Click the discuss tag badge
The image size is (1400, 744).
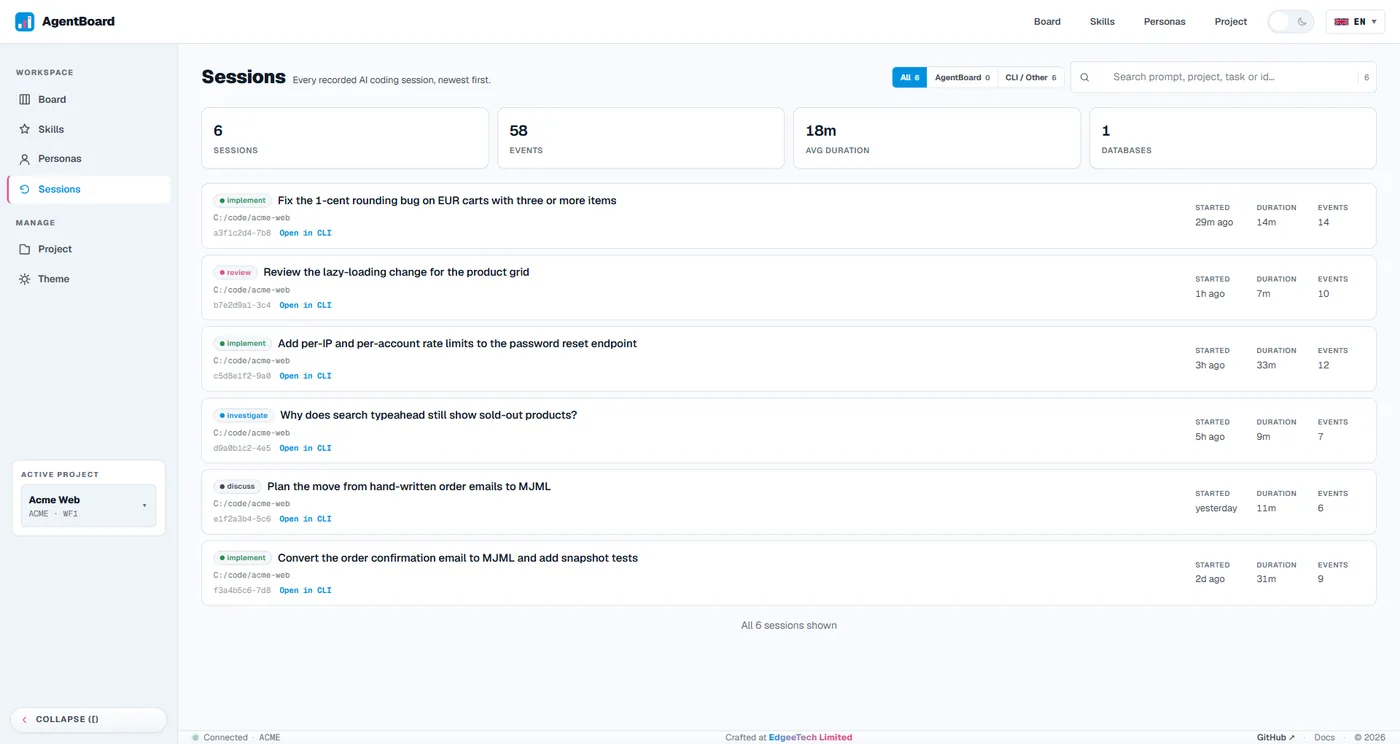click(x=237, y=487)
